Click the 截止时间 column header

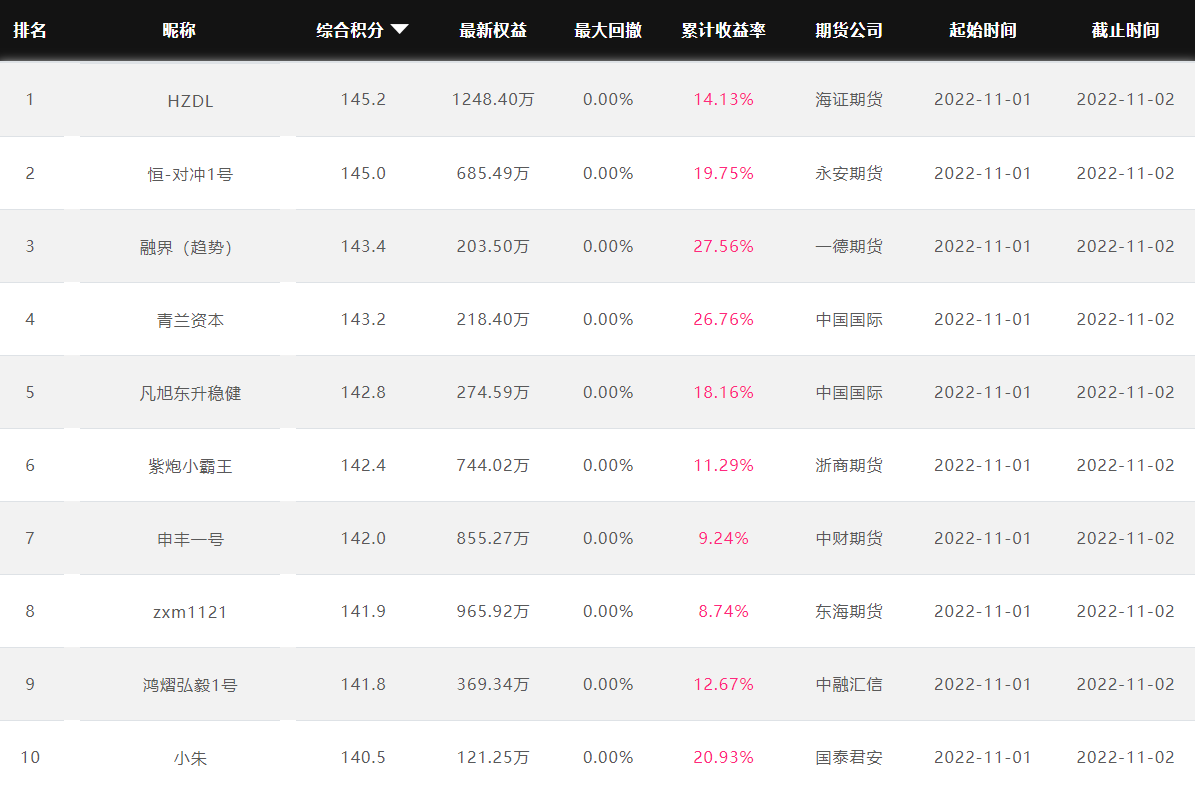tap(1125, 30)
